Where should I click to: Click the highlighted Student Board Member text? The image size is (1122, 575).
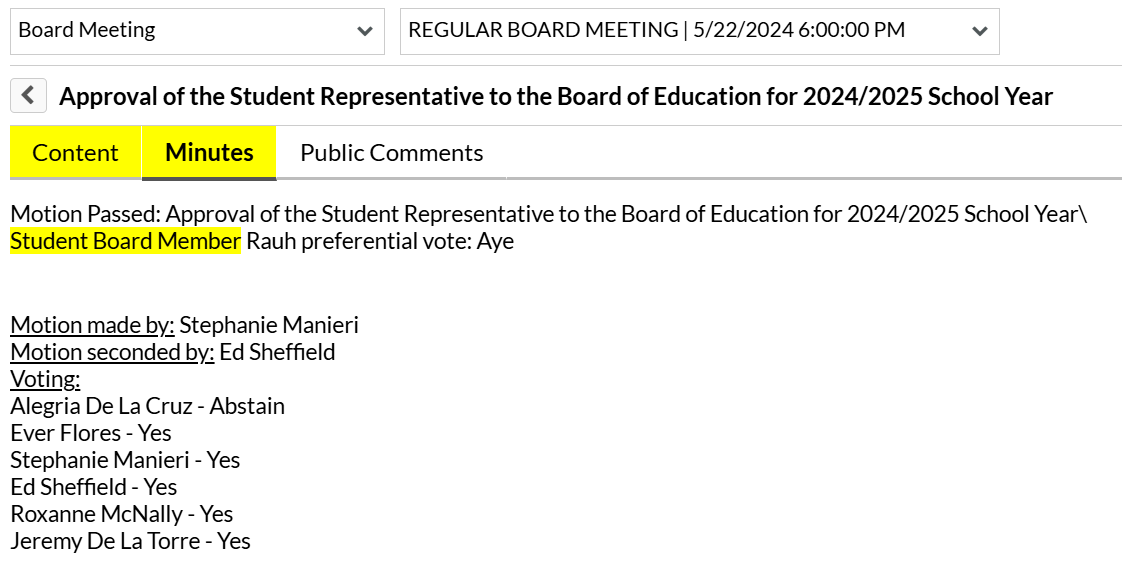pyautogui.click(x=125, y=242)
